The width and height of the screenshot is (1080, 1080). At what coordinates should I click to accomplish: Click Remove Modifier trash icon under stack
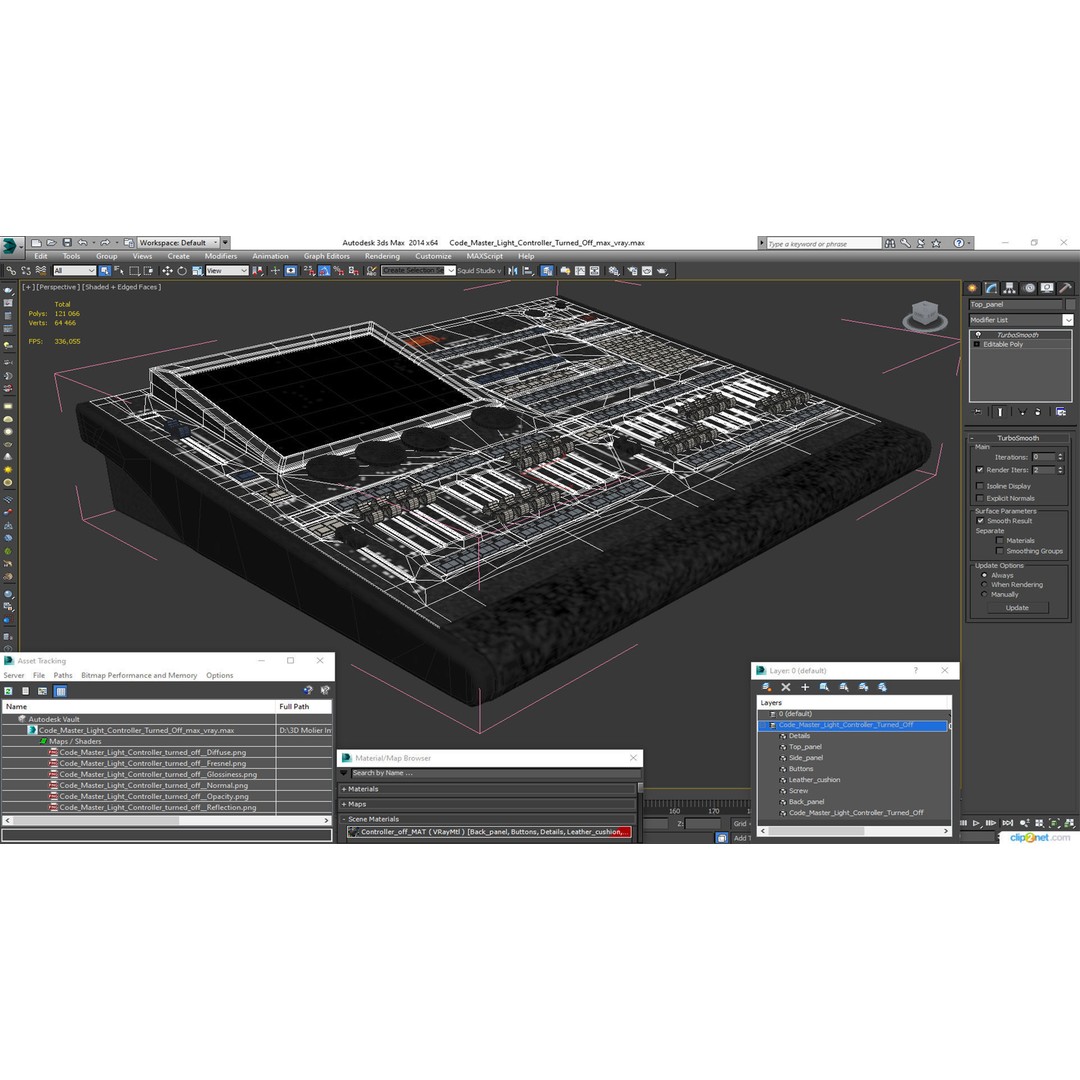(x=1038, y=412)
